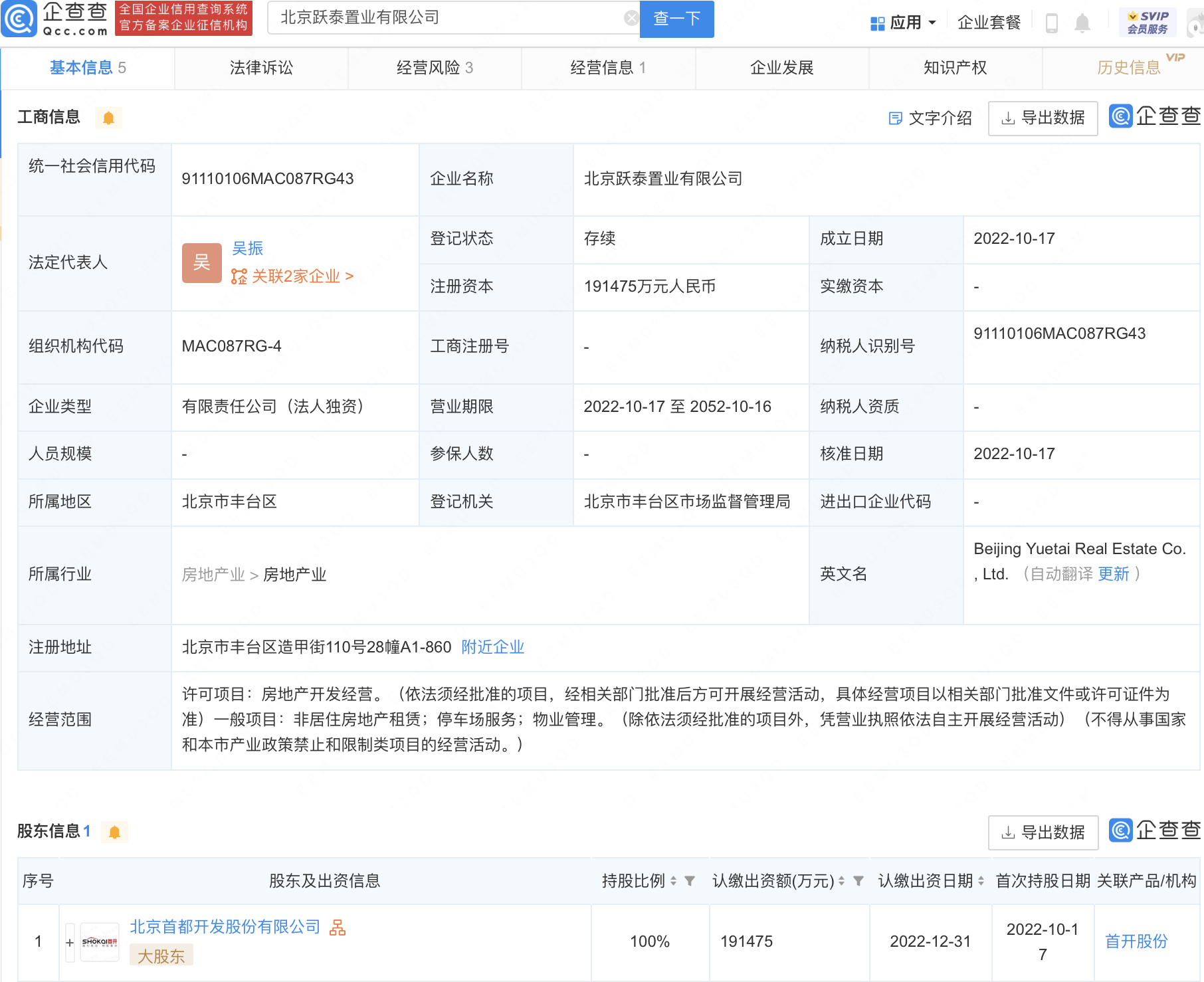Switch to the 法律诉讼 tab
Screen dimensions: 1204x982
(x=261, y=68)
